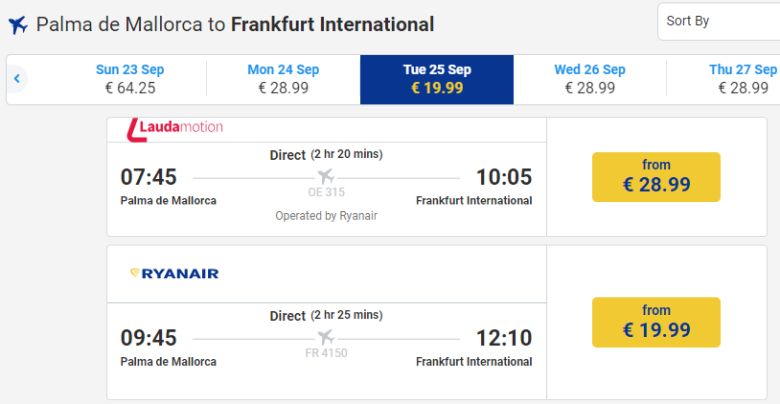Viewport: 780px width, 404px height.
Task: Switch to the Thu 27 Sep date tab
Action: 742,79
